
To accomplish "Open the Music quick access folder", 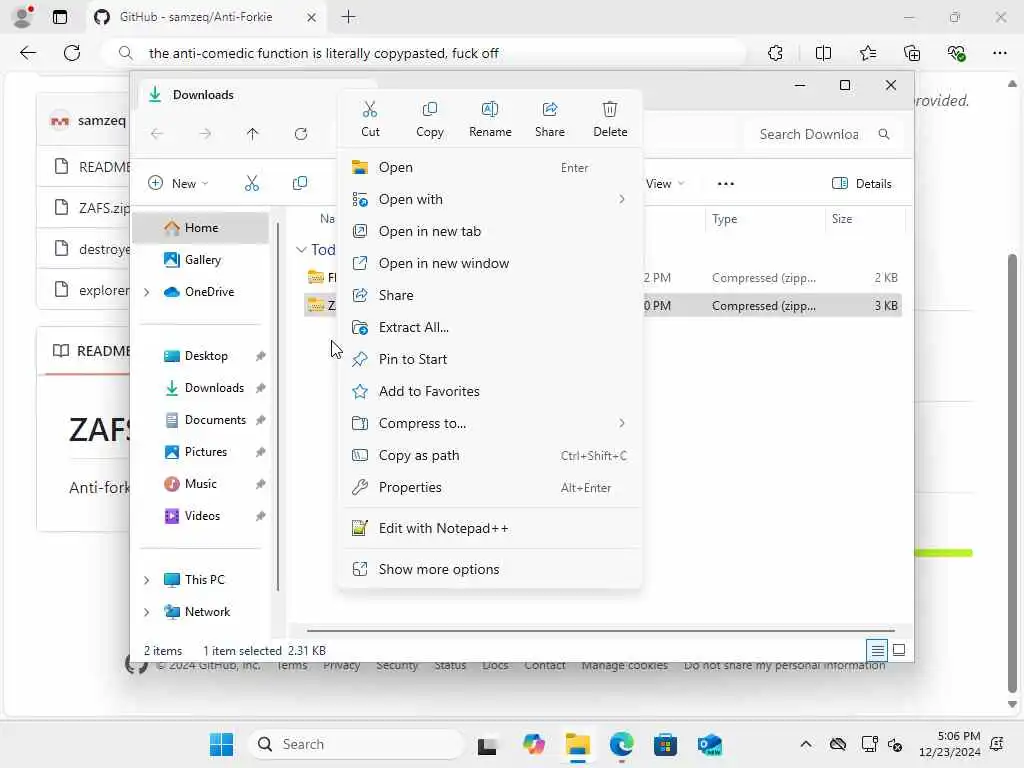I will coord(200,484).
